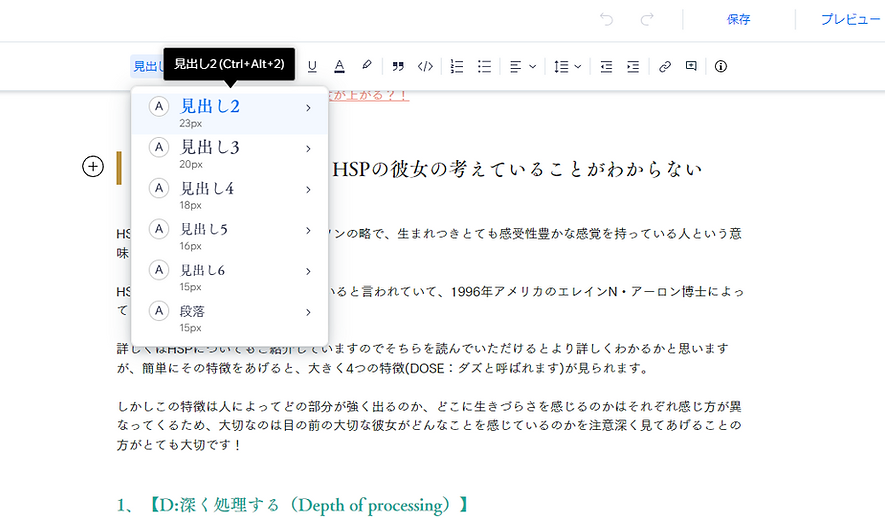Expand the 見出し2 style submenu arrow
Viewport: 885px width, 521px height.
pyautogui.click(x=308, y=108)
